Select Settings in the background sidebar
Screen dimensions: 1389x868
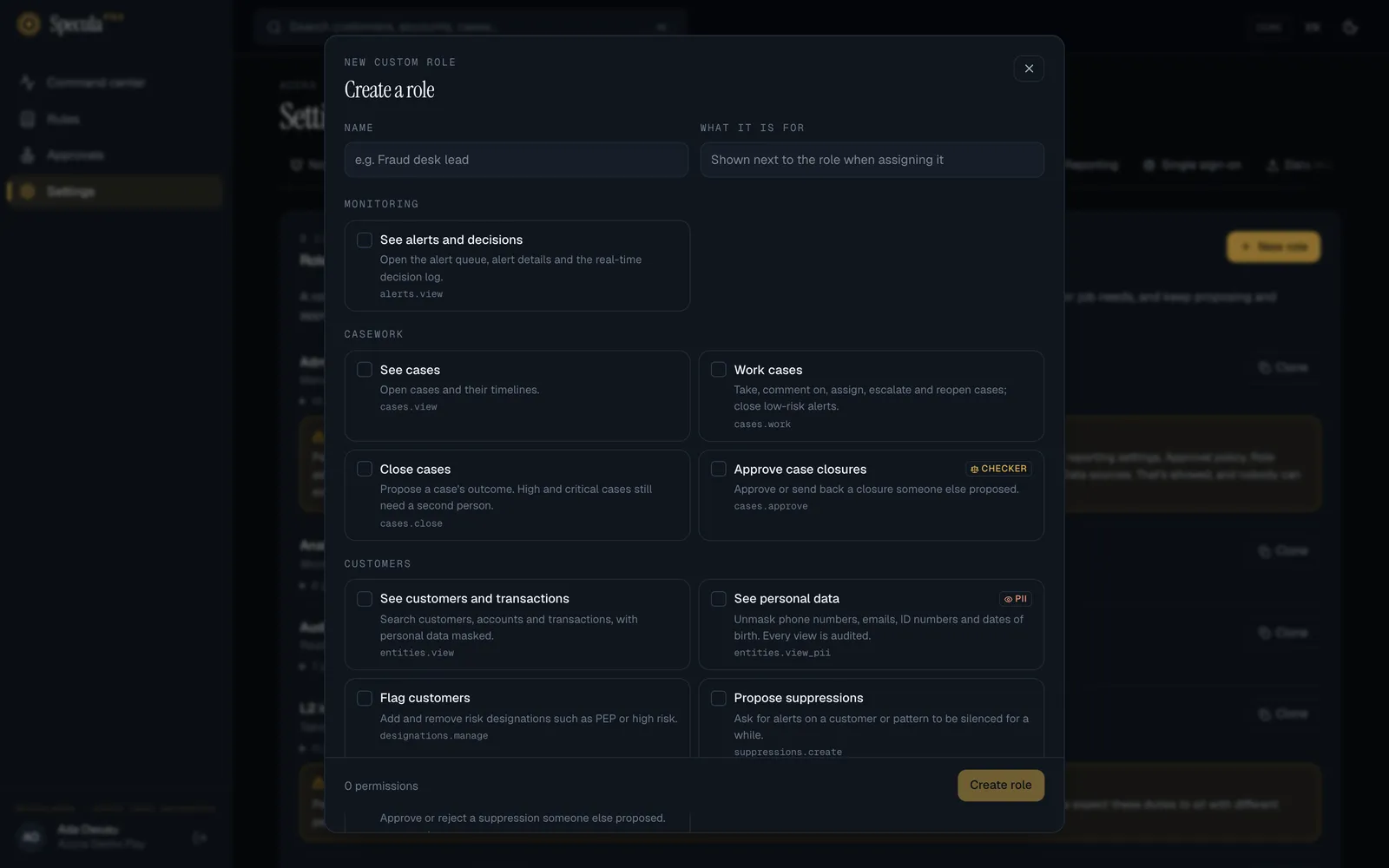115,192
